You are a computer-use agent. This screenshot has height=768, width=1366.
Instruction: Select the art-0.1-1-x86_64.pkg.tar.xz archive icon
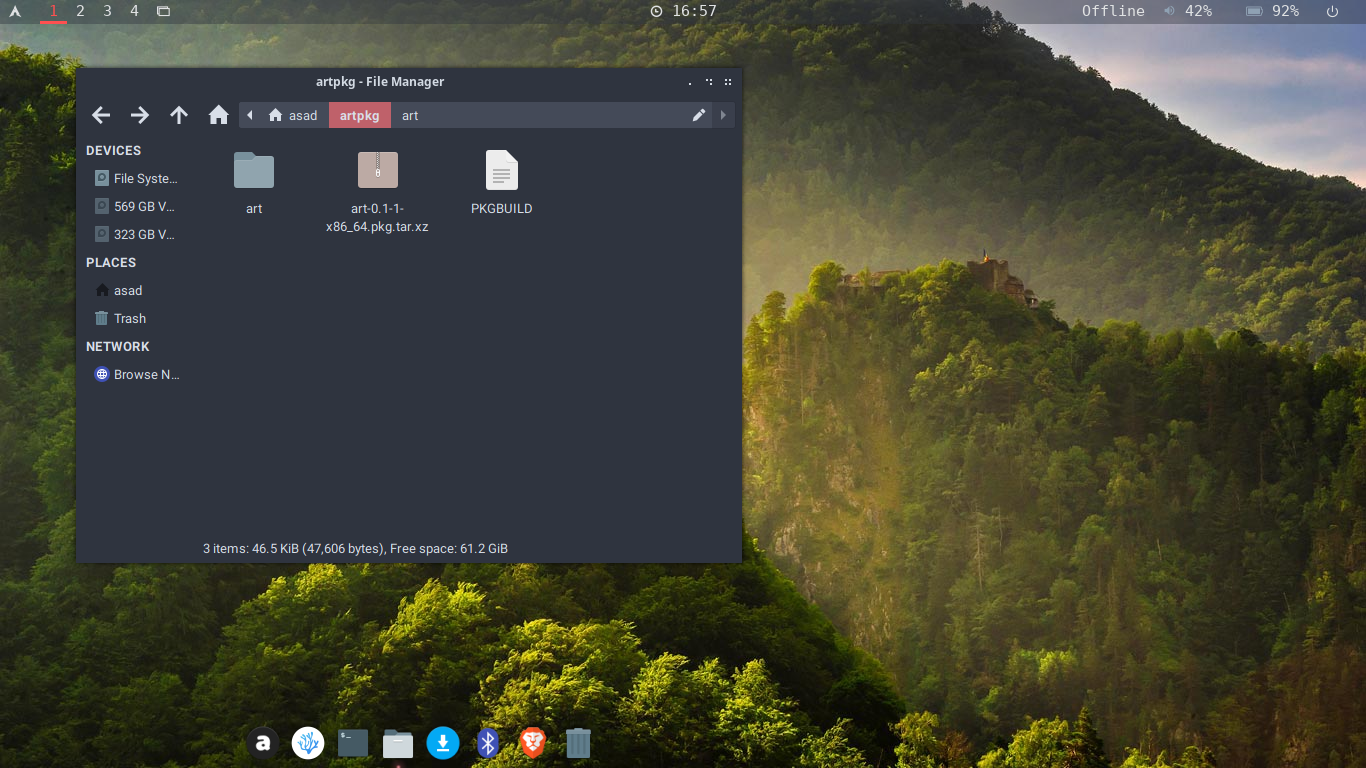point(378,170)
